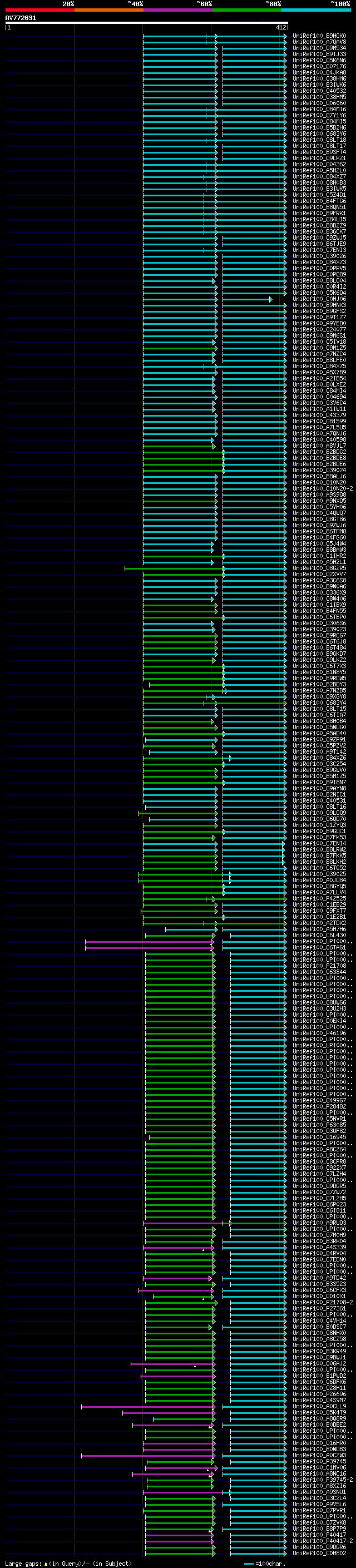356x1568 pixels.
Task: Click hit label UniRef100_C5YH06
Action: coord(319,507)
